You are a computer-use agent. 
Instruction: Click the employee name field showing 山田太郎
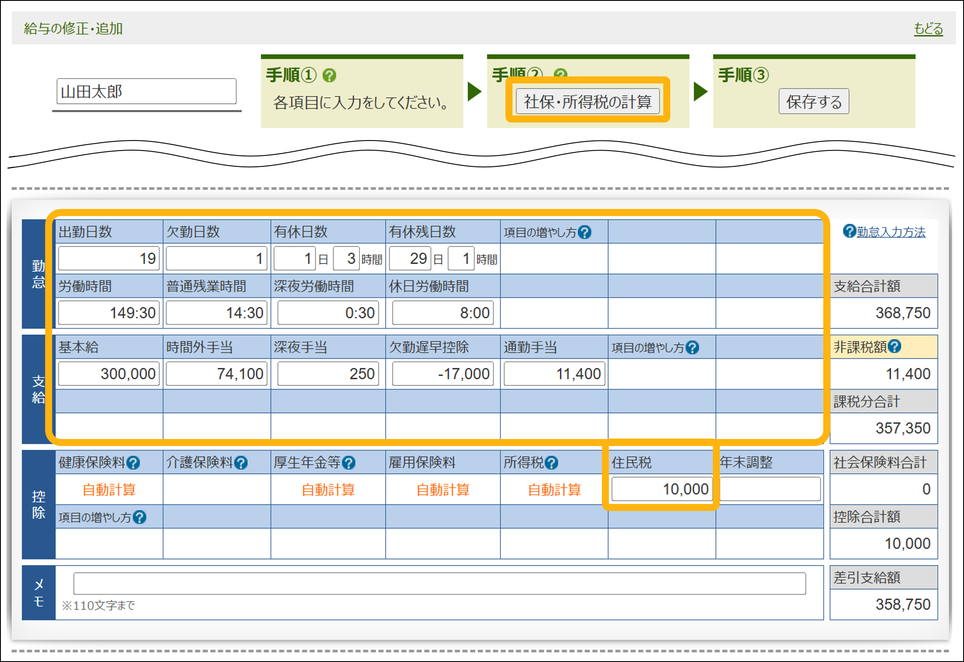[x=146, y=92]
